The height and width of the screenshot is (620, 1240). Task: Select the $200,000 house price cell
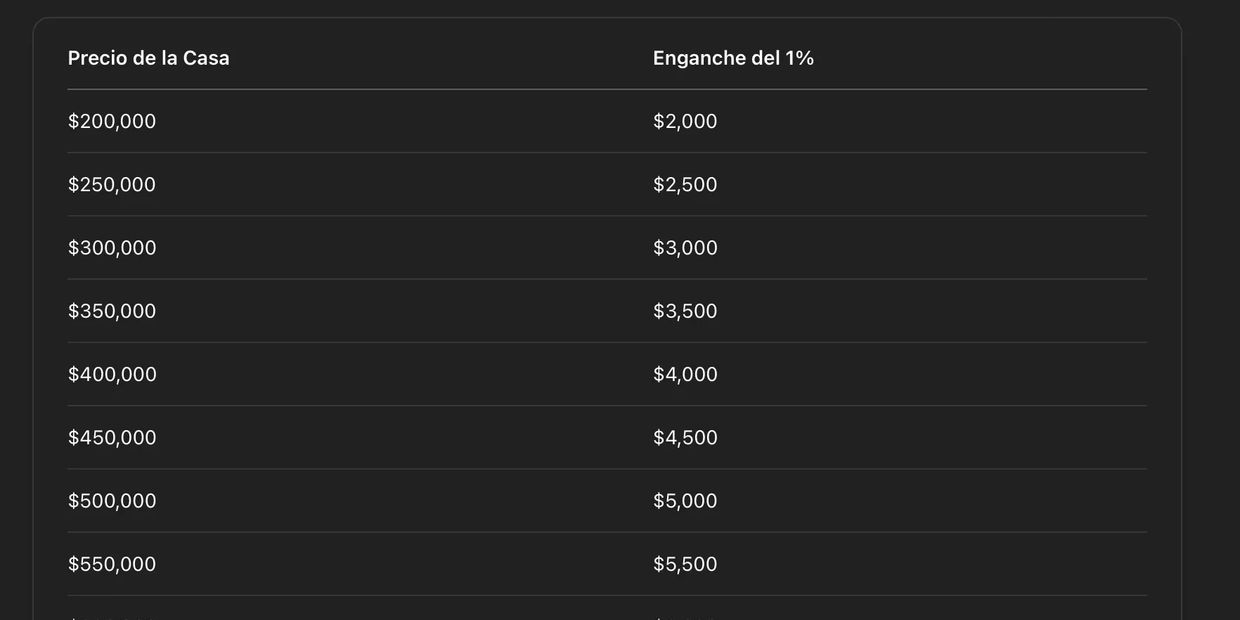click(112, 121)
